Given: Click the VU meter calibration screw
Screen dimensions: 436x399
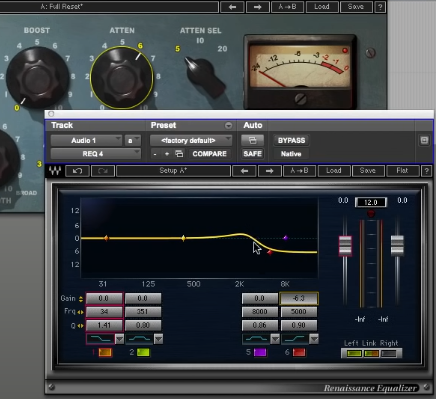Looking at the screenshot, I should tap(301, 99).
